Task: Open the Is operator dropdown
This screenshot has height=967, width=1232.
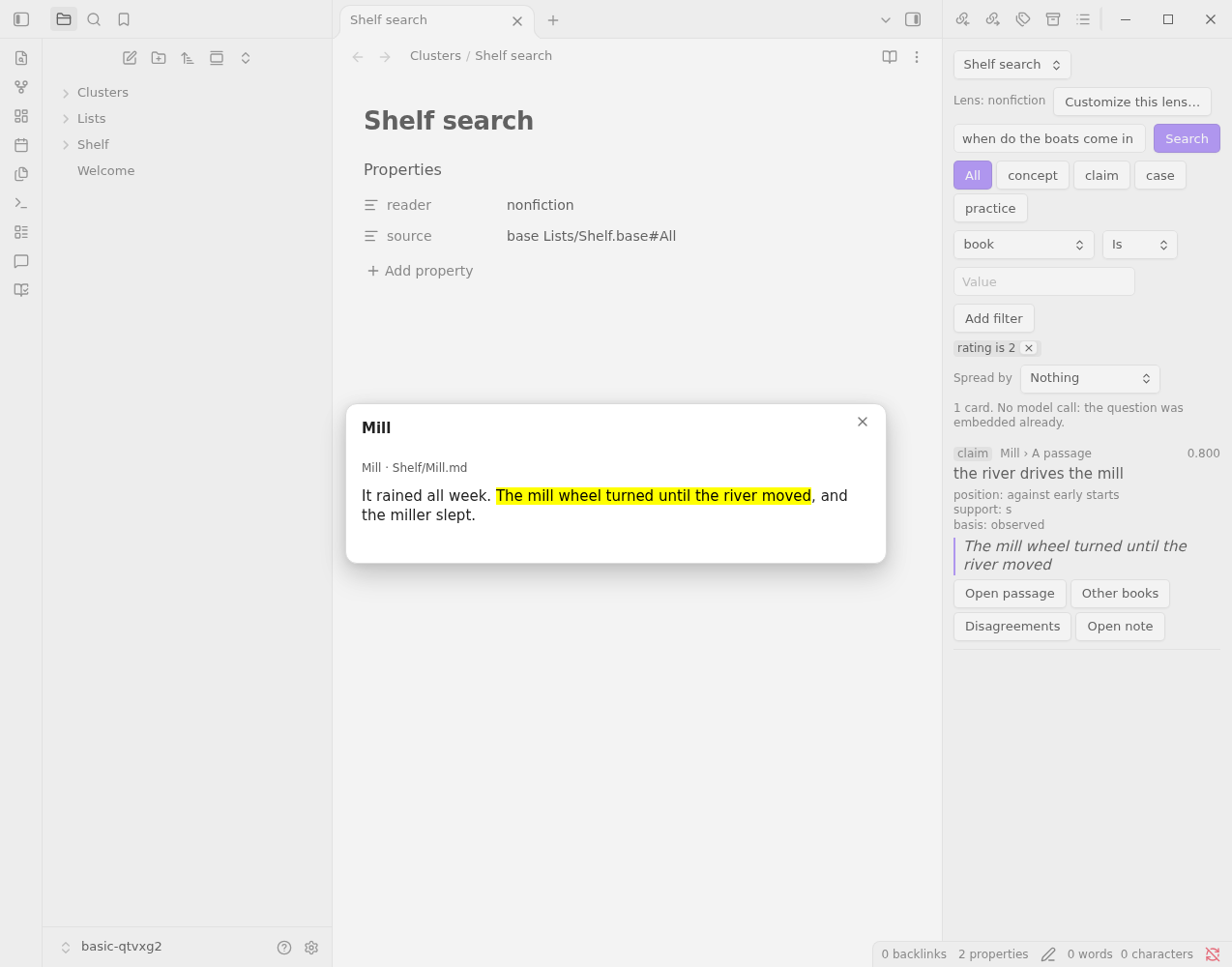Action: 1140,245
